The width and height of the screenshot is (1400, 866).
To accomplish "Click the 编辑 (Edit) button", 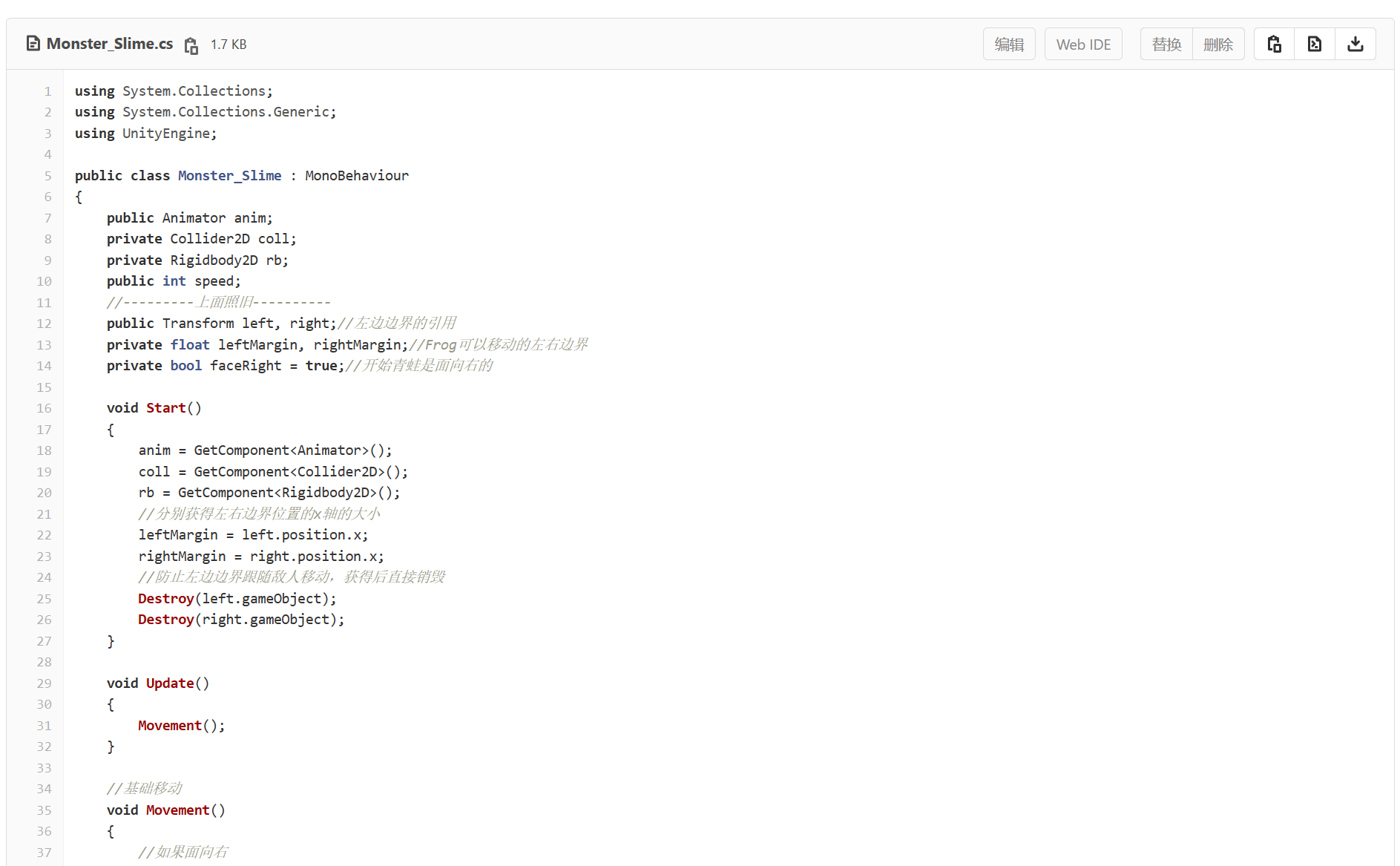I will 1008,45.
